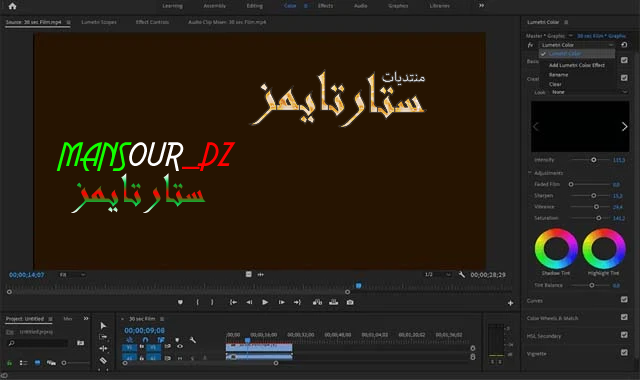This screenshot has height=380, width=640.
Task: Go to Out point
Action: pos(297,302)
